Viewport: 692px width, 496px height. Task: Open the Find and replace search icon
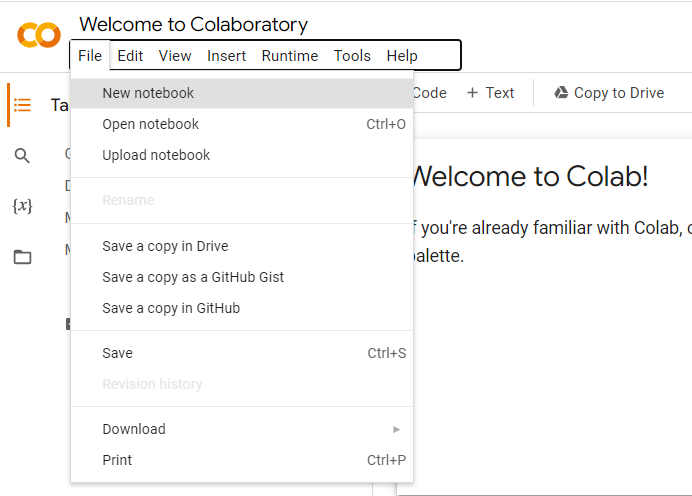click(x=22, y=156)
